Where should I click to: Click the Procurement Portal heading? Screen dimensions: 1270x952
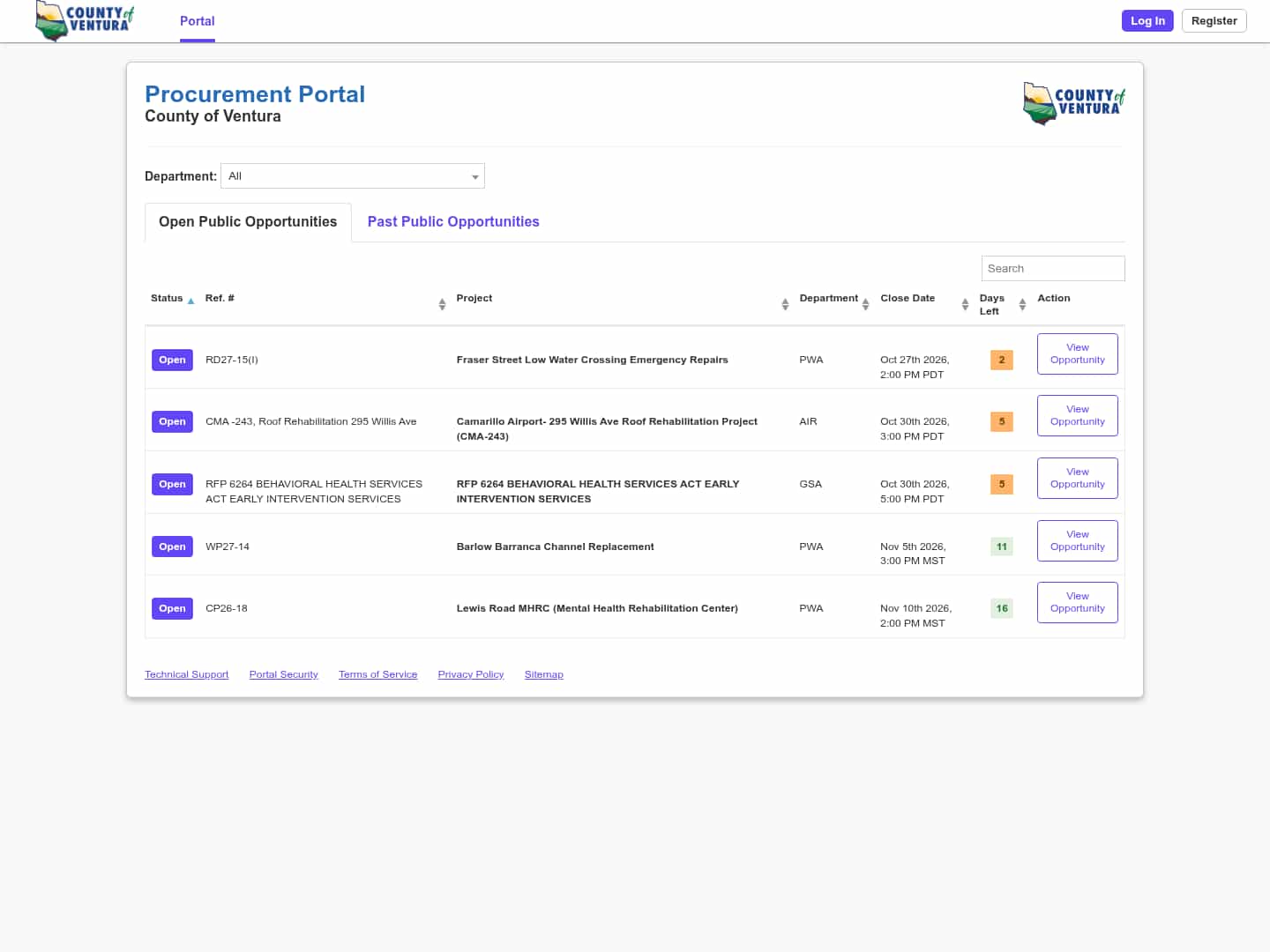coord(255,94)
